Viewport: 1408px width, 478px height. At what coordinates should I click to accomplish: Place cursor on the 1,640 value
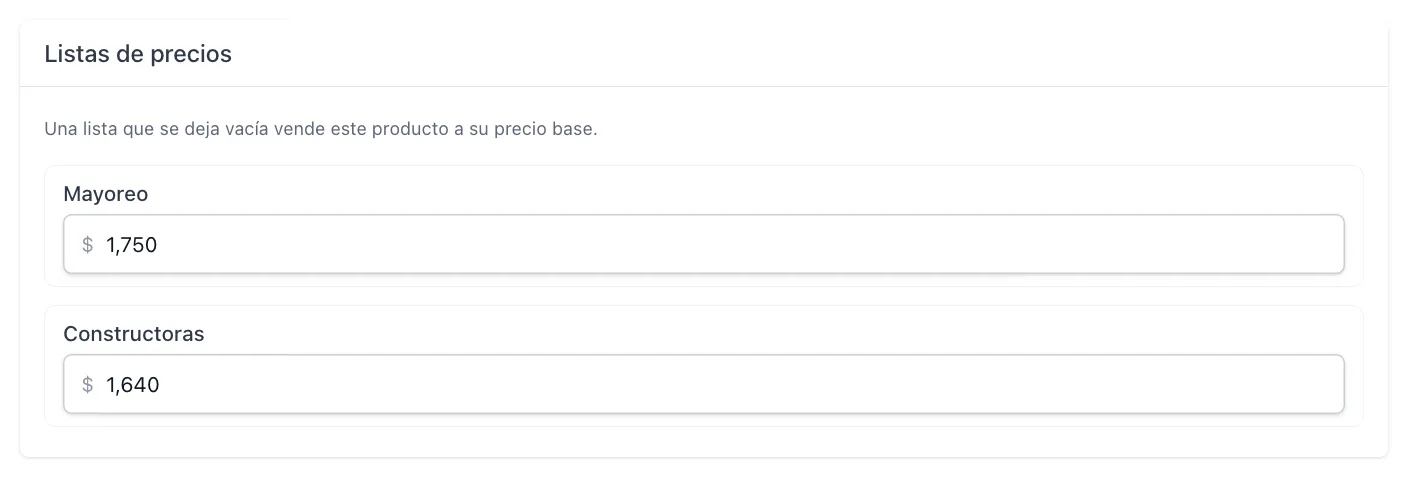(133, 385)
